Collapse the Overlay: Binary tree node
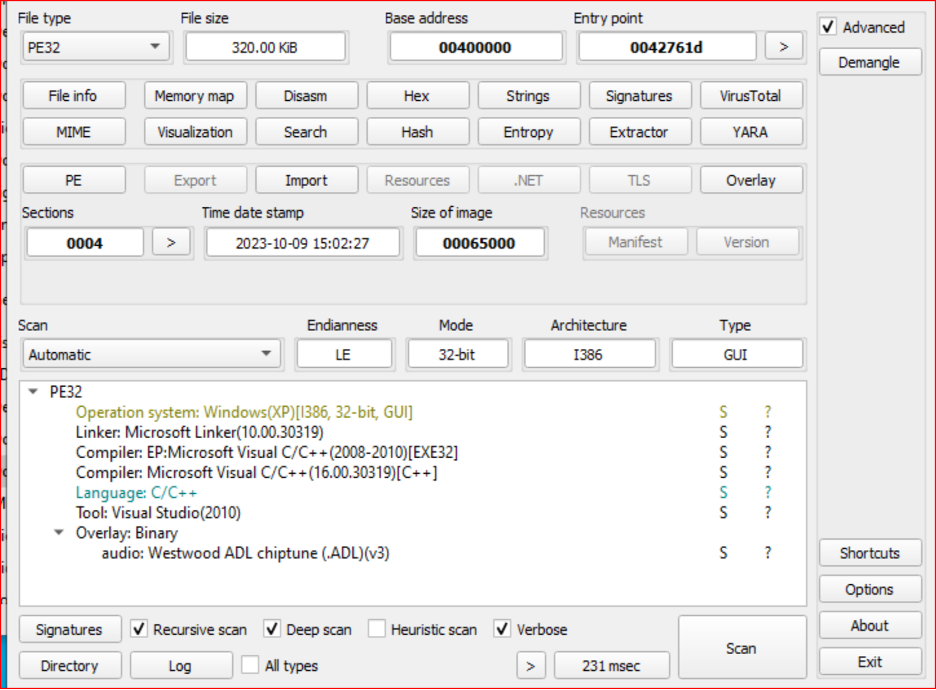 coord(59,532)
